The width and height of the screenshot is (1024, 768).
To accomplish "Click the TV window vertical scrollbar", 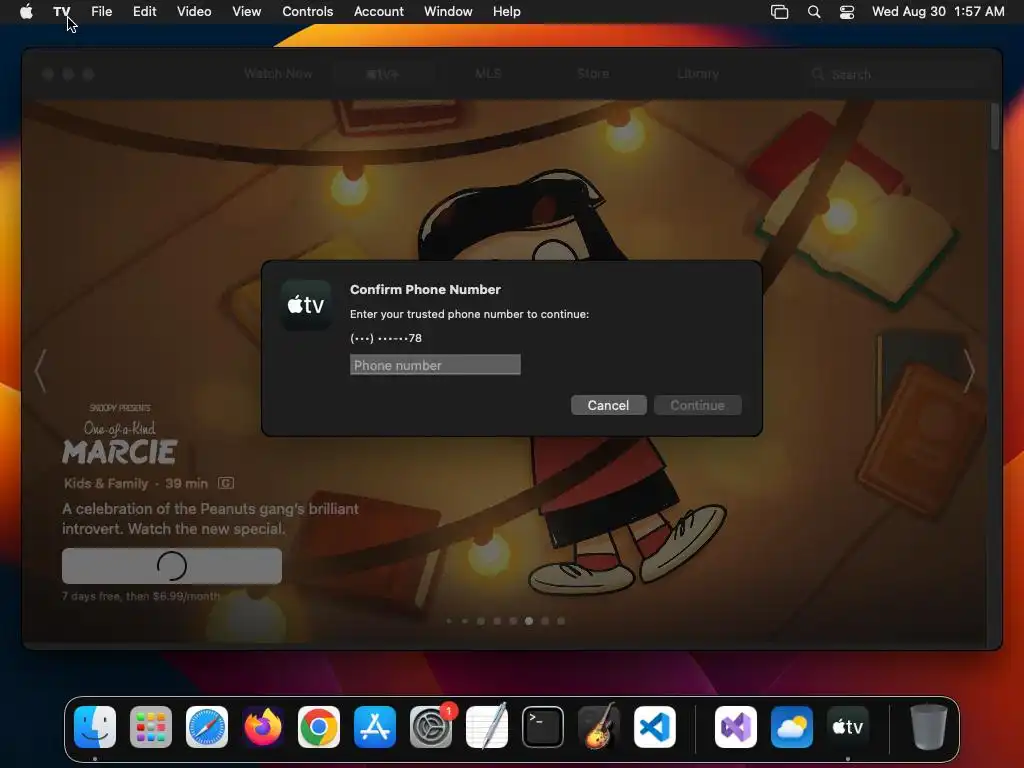I will pos(995,126).
